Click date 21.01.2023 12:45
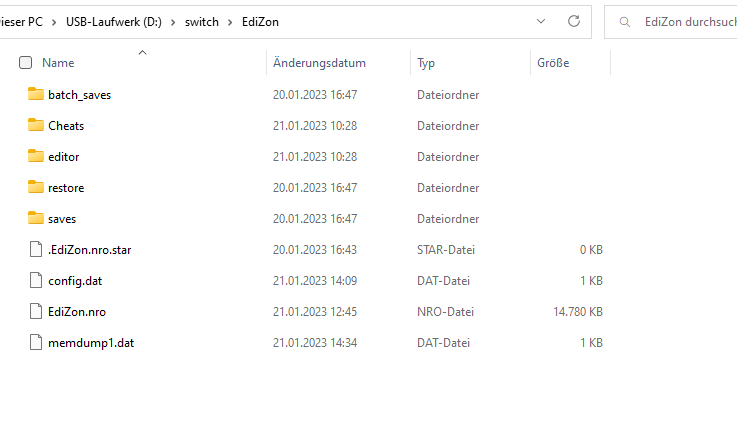The image size is (737, 442). click(x=315, y=312)
